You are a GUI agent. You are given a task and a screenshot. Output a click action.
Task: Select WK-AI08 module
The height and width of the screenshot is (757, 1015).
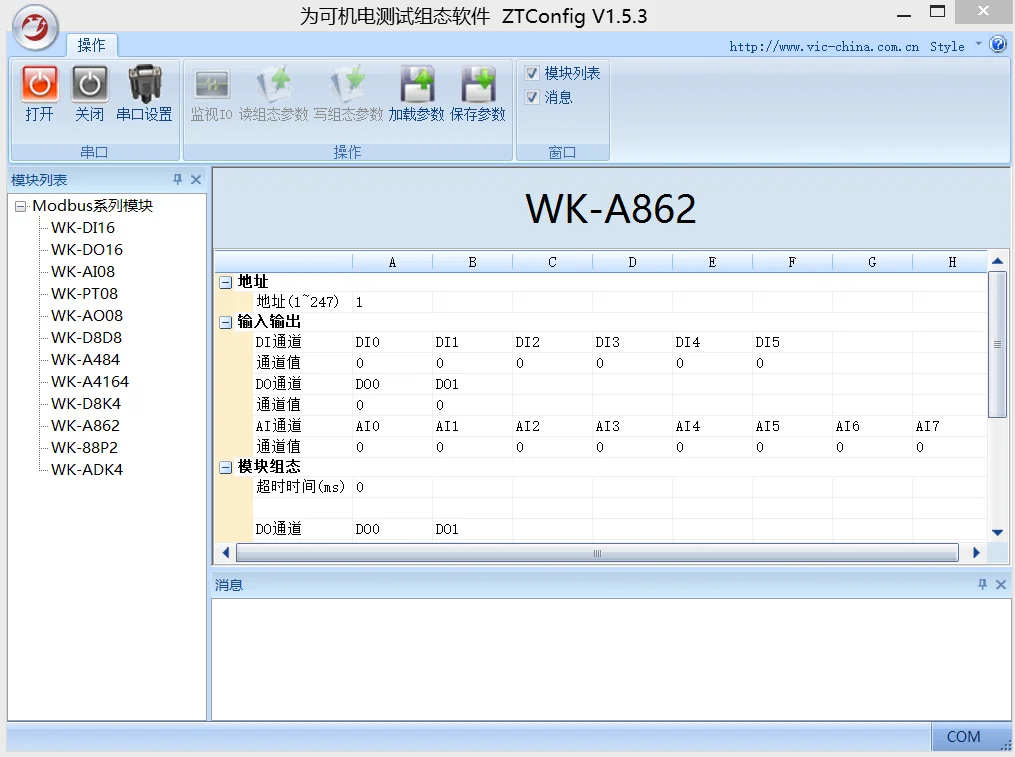83,272
